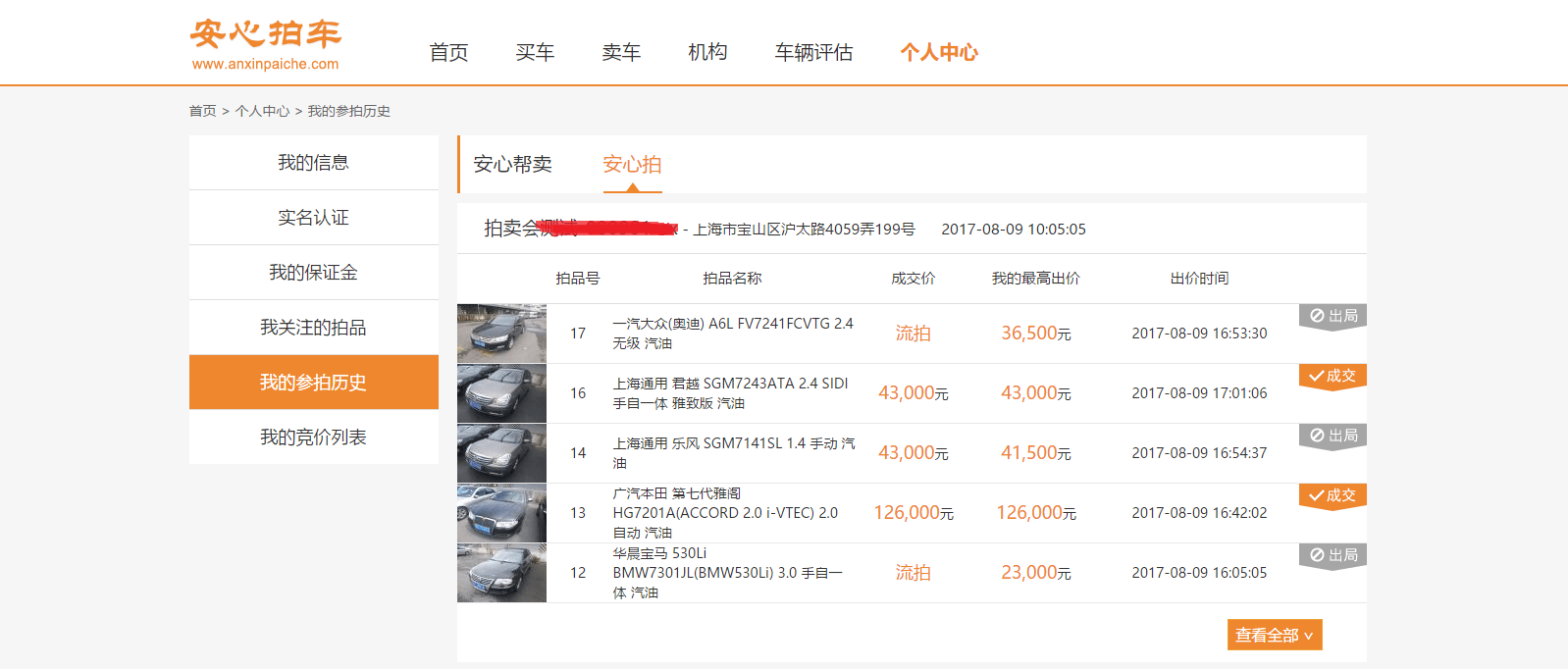Open the 首页 navigation item

coord(448,52)
